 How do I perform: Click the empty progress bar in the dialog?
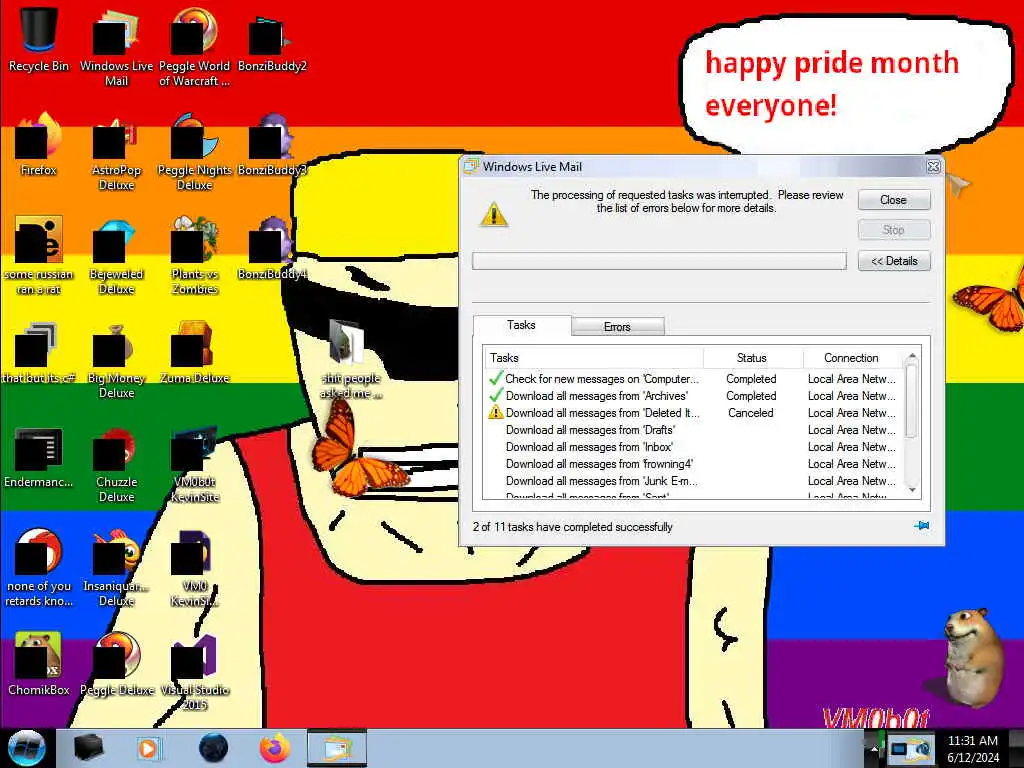click(659, 261)
